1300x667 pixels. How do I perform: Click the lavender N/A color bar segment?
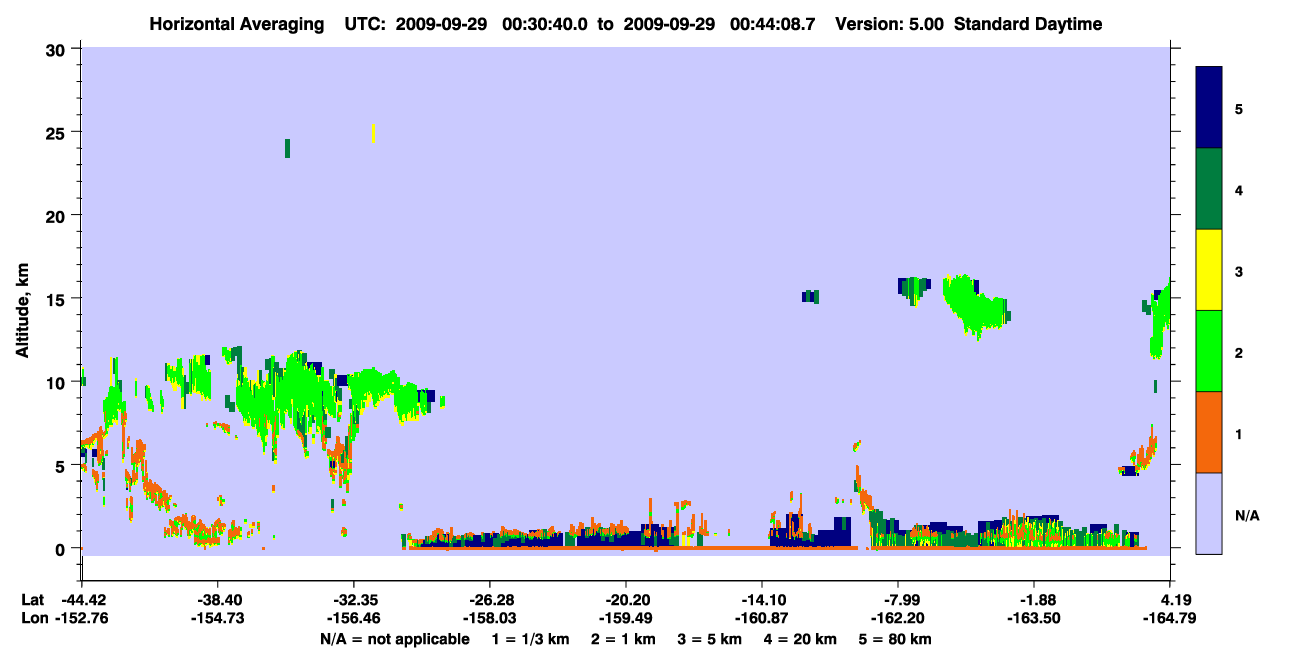pyautogui.click(x=1209, y=513)
